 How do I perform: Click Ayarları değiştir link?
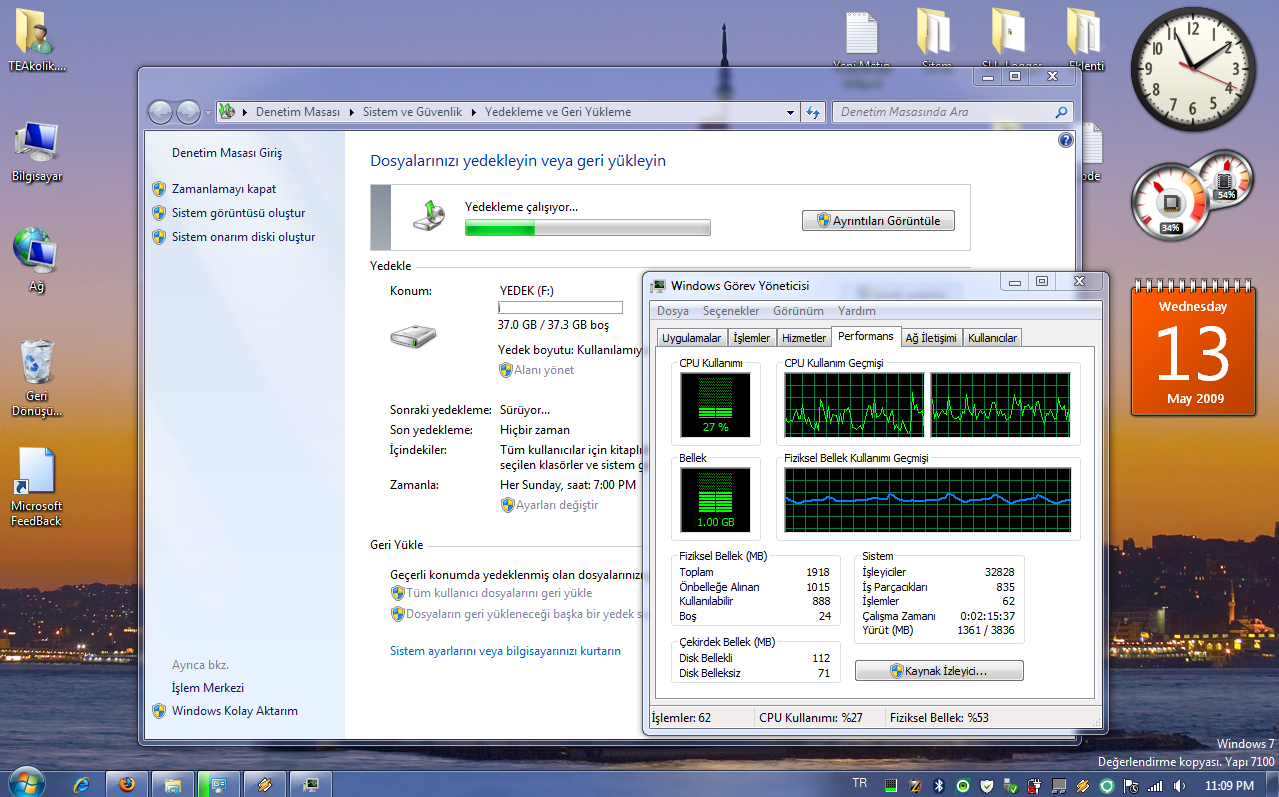557,505
